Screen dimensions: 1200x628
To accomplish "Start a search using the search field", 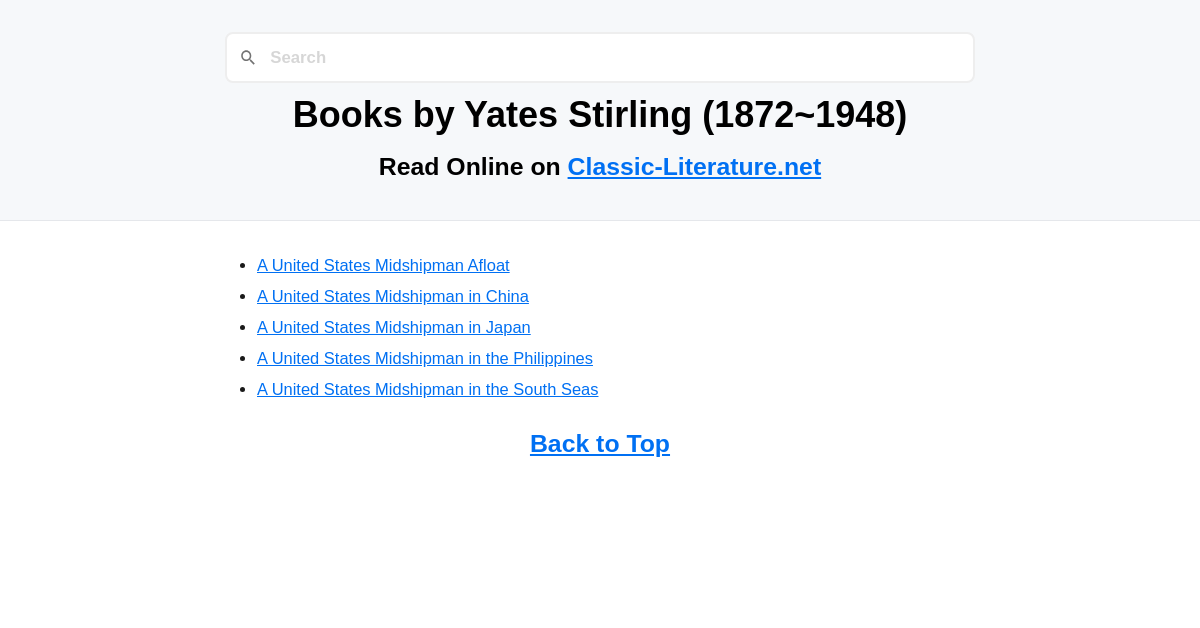I will [600, 57].
